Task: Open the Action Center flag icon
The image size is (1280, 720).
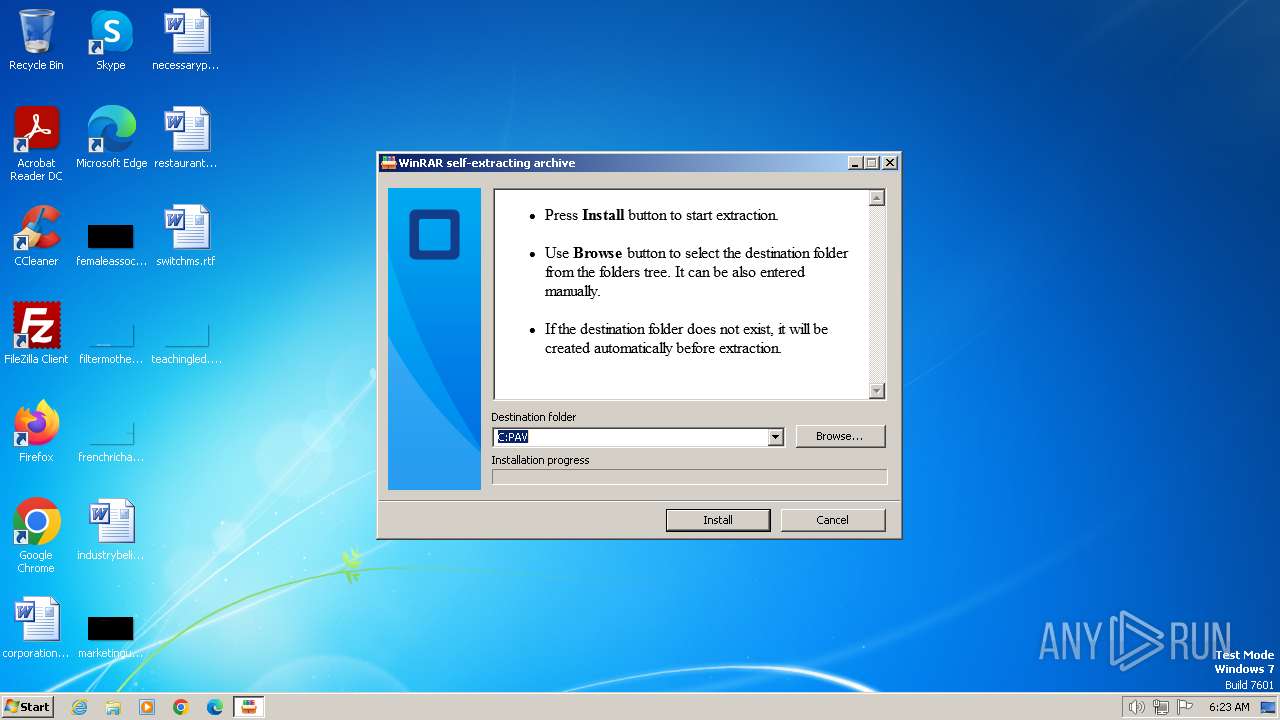Action: pyautogui.click(x=1185, y=707)
